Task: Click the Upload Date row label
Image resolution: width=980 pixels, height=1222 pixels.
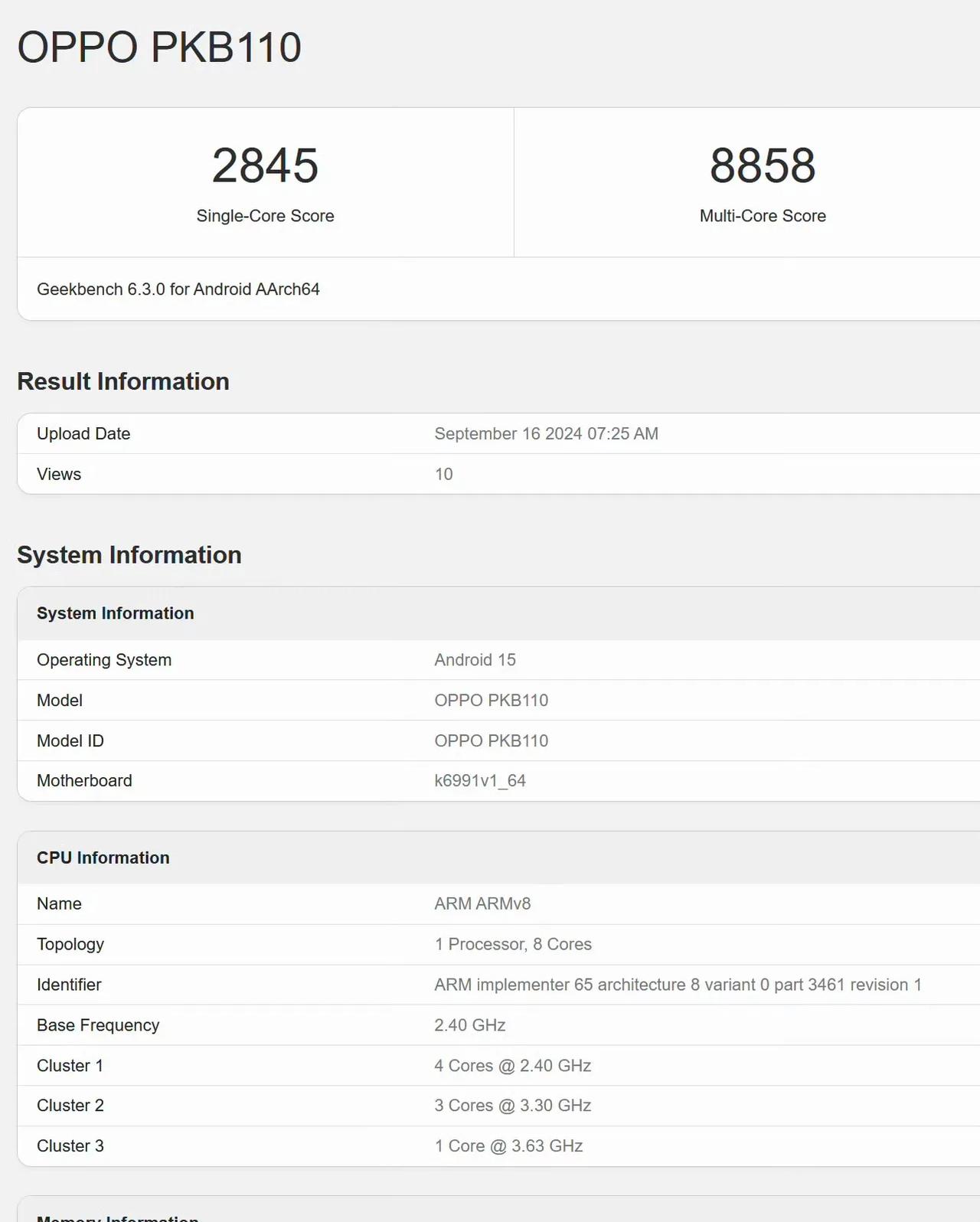Action: 83,433
